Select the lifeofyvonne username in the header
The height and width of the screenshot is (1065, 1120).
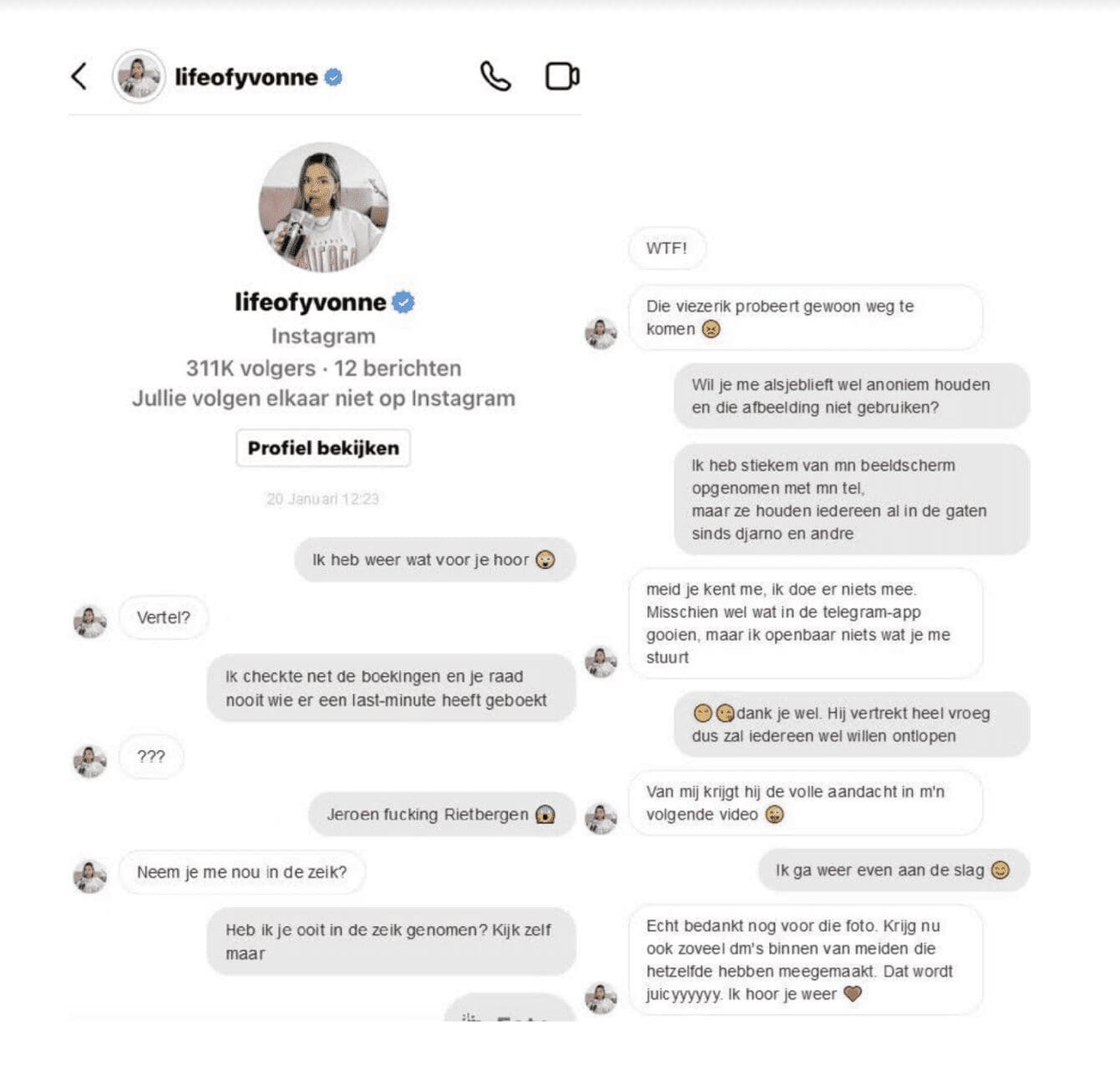pyautogui.click(x=246, y=77)
